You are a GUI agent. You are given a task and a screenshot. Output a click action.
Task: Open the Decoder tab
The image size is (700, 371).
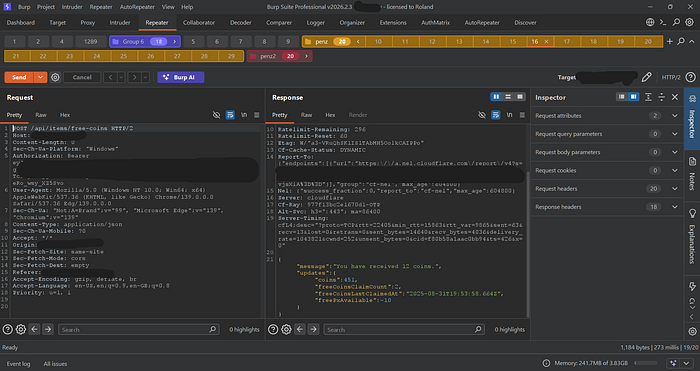(x=241, y=22)
